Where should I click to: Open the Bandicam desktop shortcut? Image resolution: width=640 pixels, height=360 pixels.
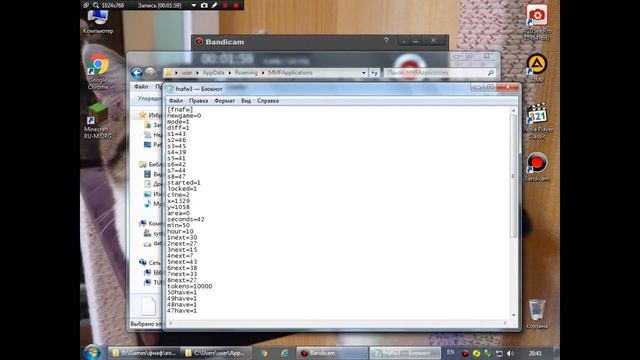[x=537, y=167]
